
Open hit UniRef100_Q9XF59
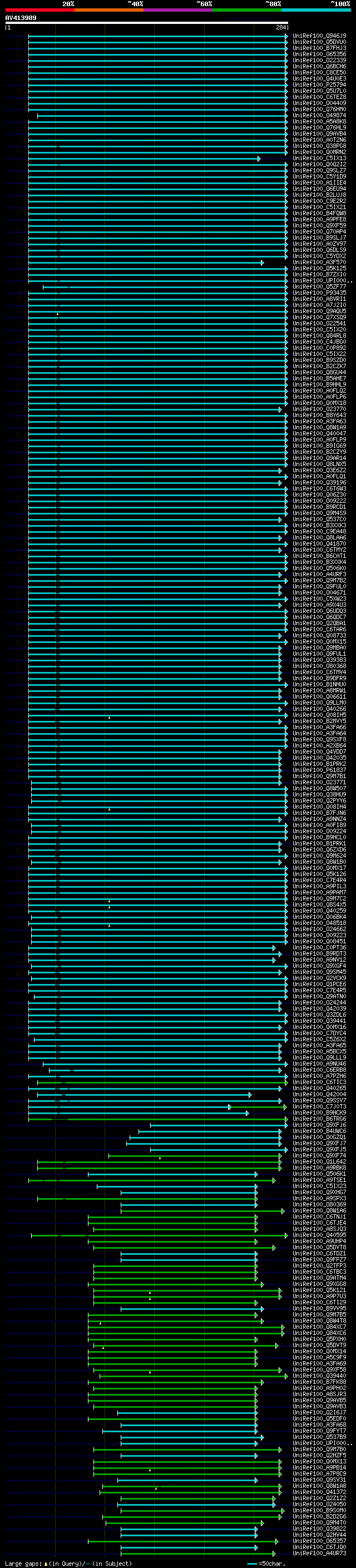click(319, 226)
